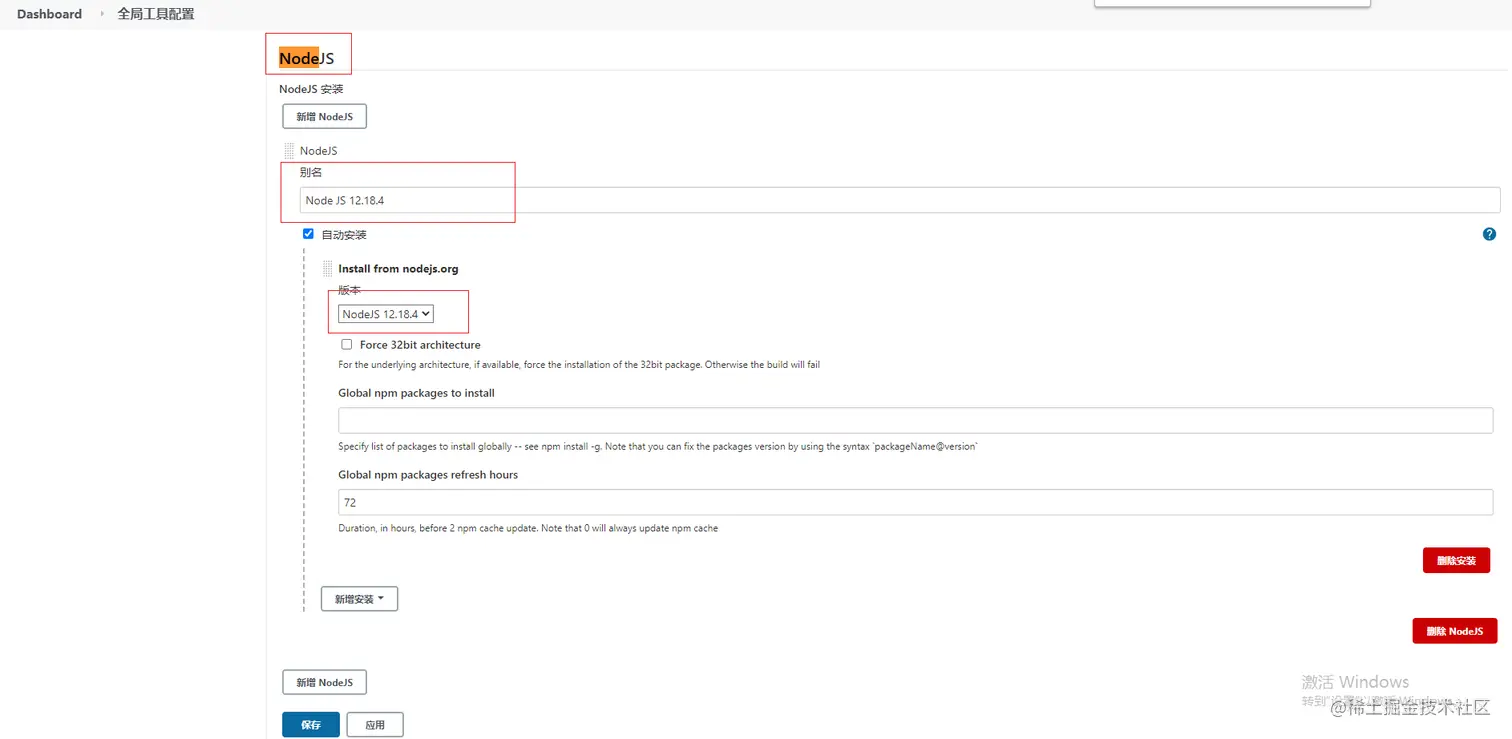Expand the 新增安装 dropdown button

[359, 599]
